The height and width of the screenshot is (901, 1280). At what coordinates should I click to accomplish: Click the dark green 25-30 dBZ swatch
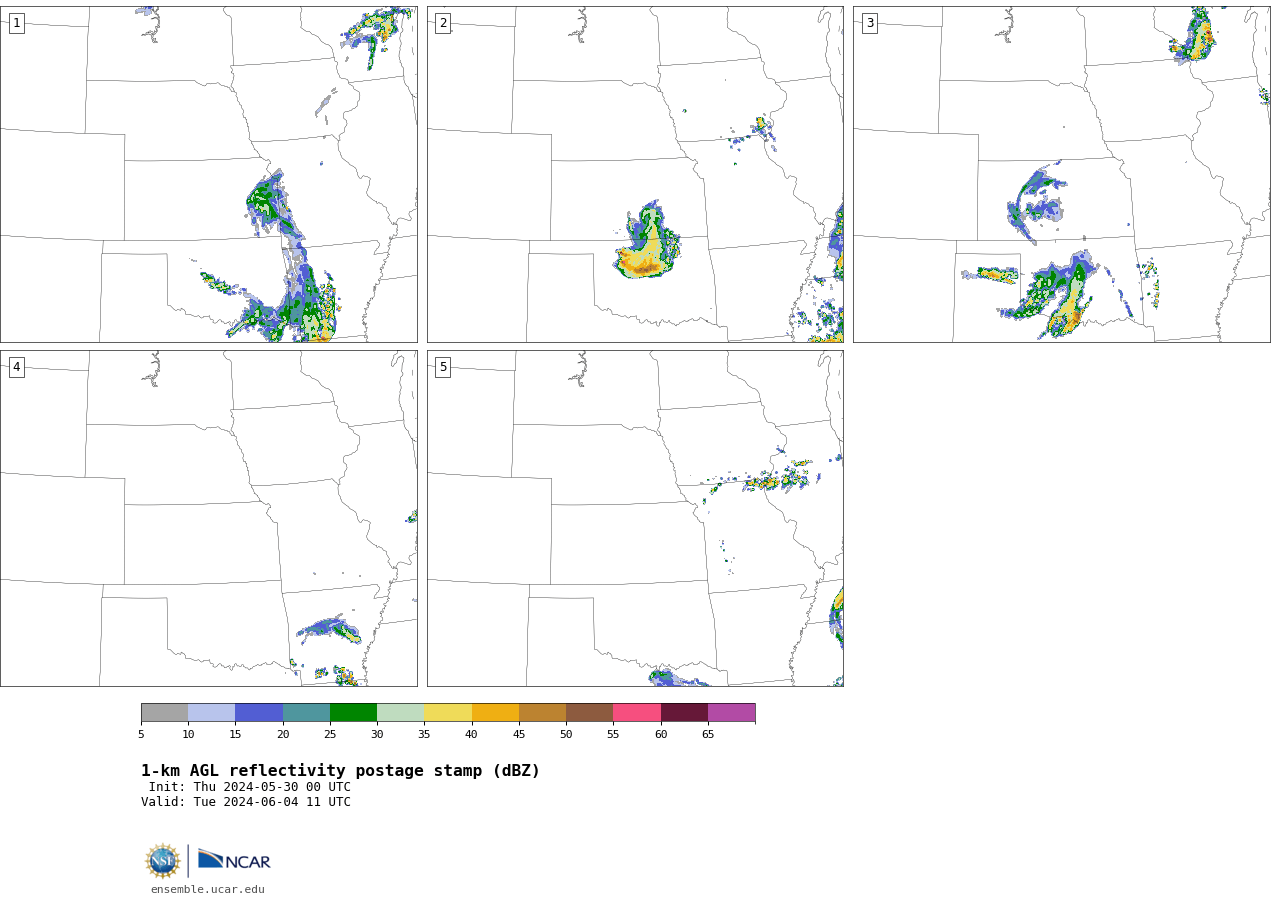pyautogui.click(x=353, y=713)
